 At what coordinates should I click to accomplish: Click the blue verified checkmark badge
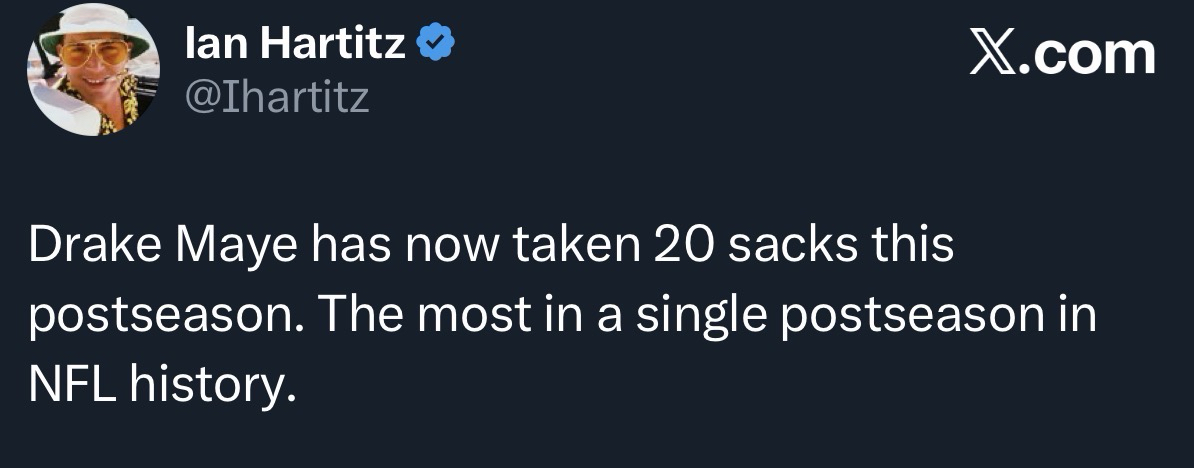(437, 45)
